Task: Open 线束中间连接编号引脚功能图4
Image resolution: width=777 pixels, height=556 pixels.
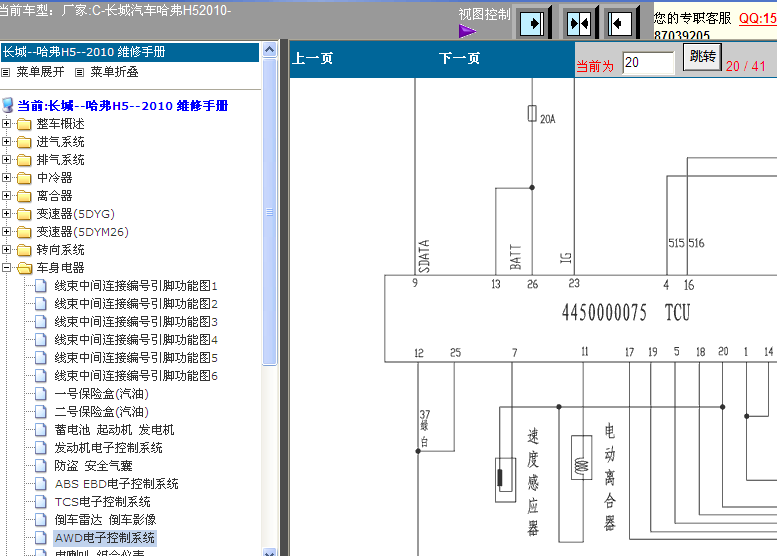Action: coord(136,340)
